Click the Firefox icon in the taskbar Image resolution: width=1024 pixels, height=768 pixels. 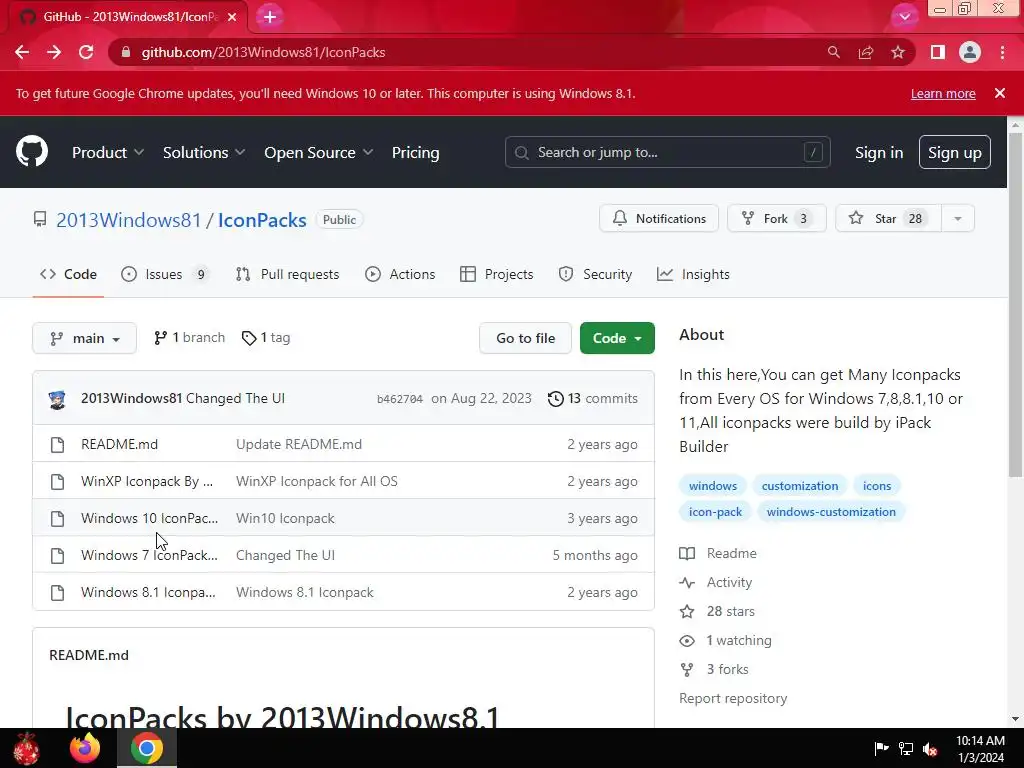[85, 748]
